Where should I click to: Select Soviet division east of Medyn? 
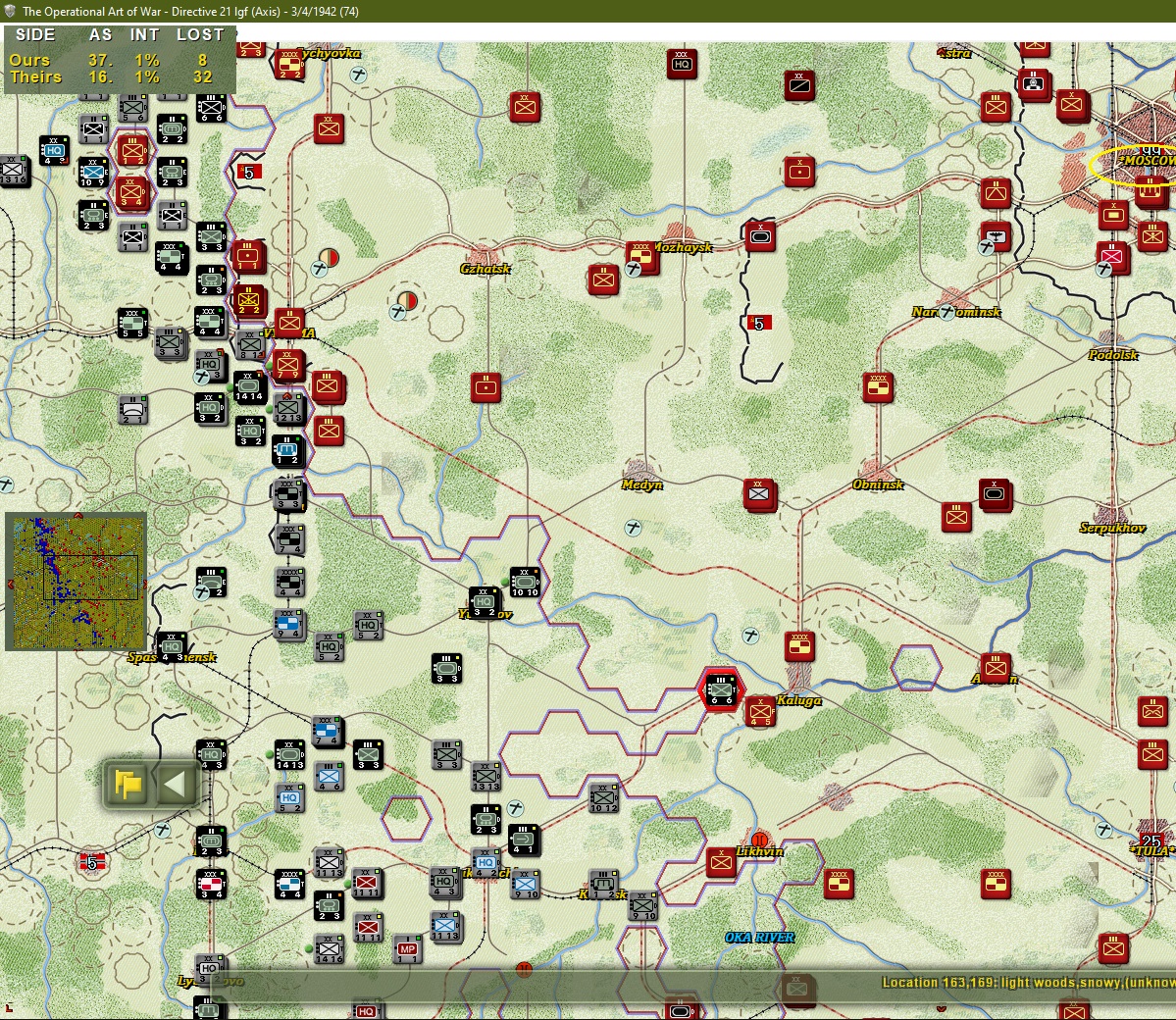[759, 494]
